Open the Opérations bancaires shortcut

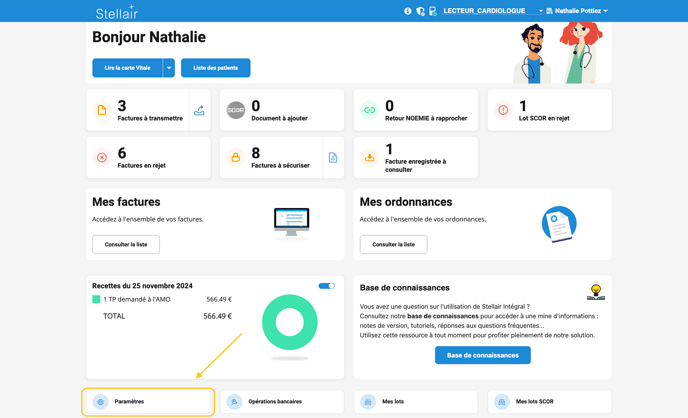point(282,401)
